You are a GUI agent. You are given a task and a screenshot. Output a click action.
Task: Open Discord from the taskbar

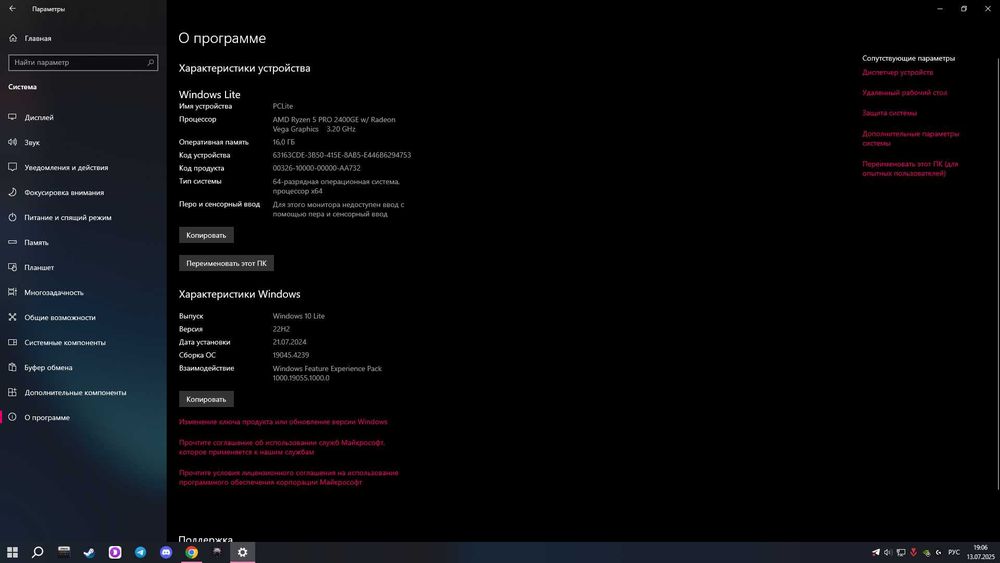coord(166,552)
